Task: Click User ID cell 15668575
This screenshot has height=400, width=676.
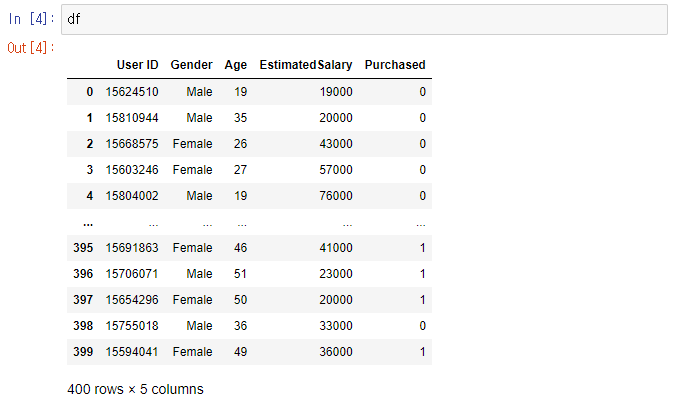Action: point(132,144)
